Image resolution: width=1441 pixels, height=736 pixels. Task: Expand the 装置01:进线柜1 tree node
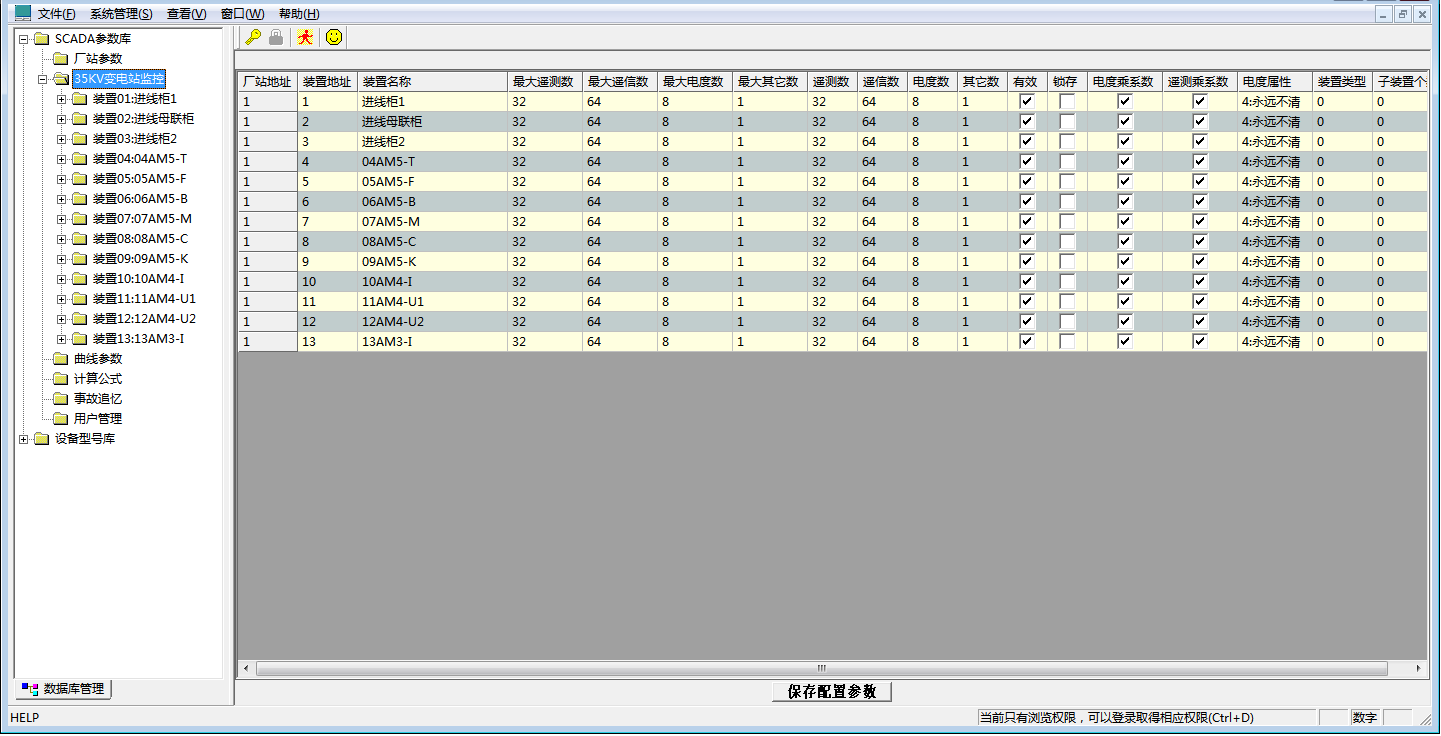point(62,99)
